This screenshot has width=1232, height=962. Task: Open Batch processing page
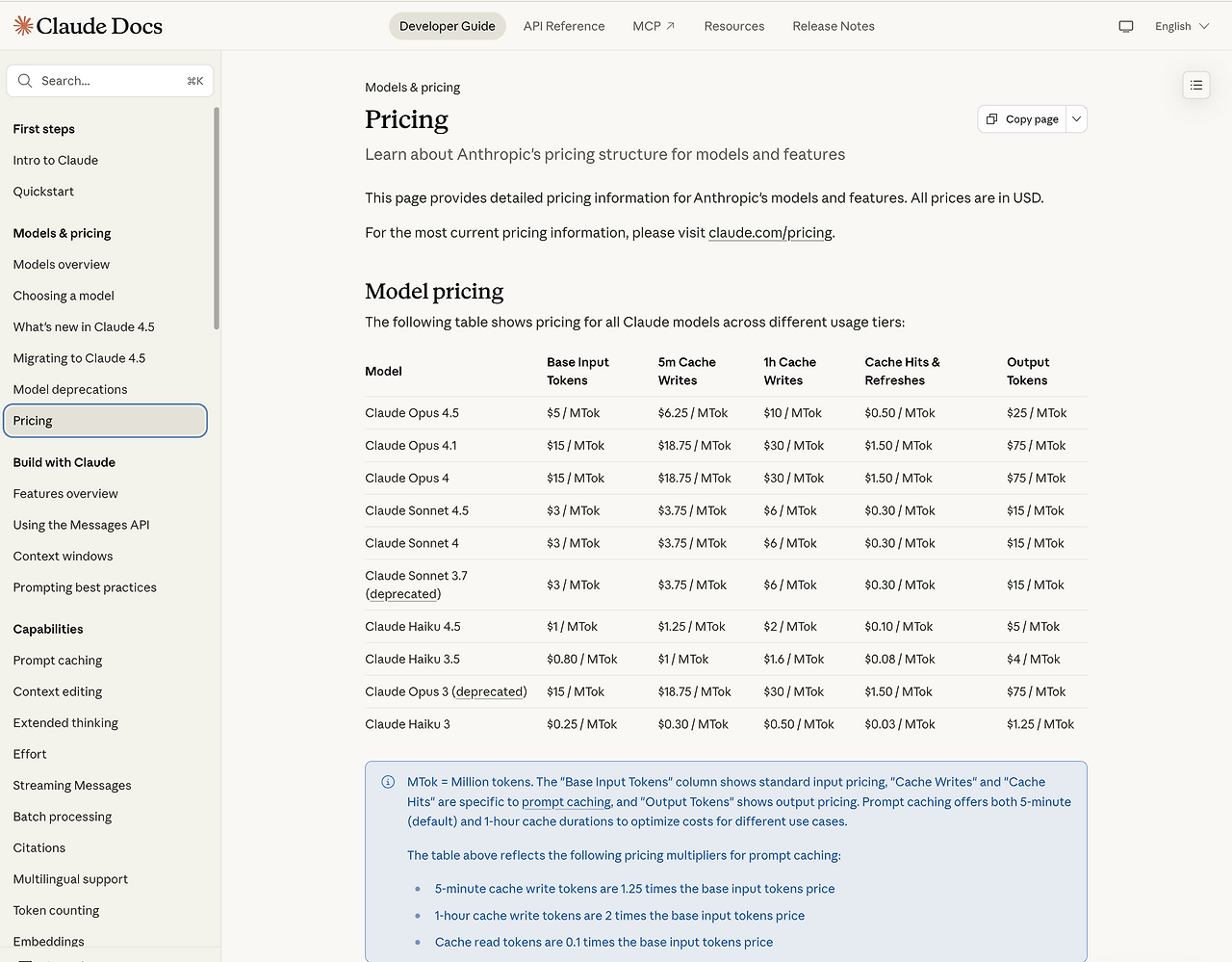[63, 817]
